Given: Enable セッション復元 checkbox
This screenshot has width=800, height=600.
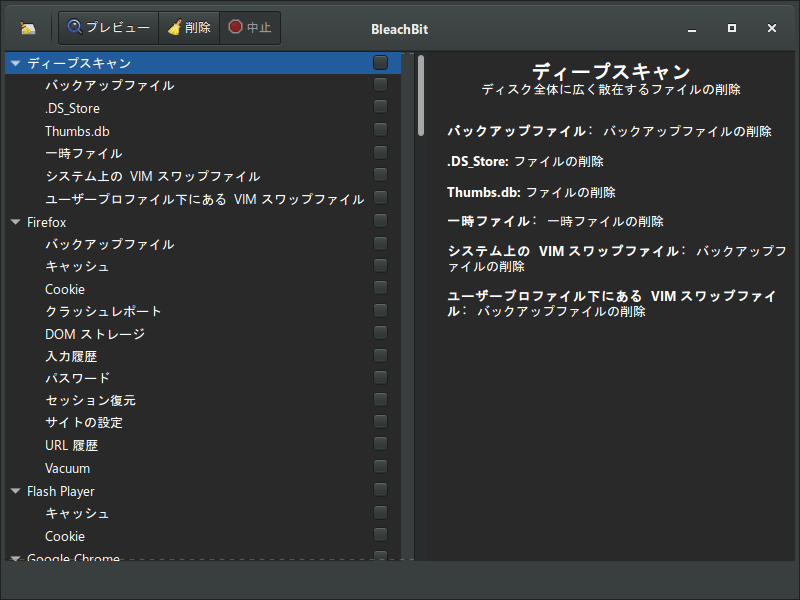Looking at the screenshot, I should click(x=380, y=399).
